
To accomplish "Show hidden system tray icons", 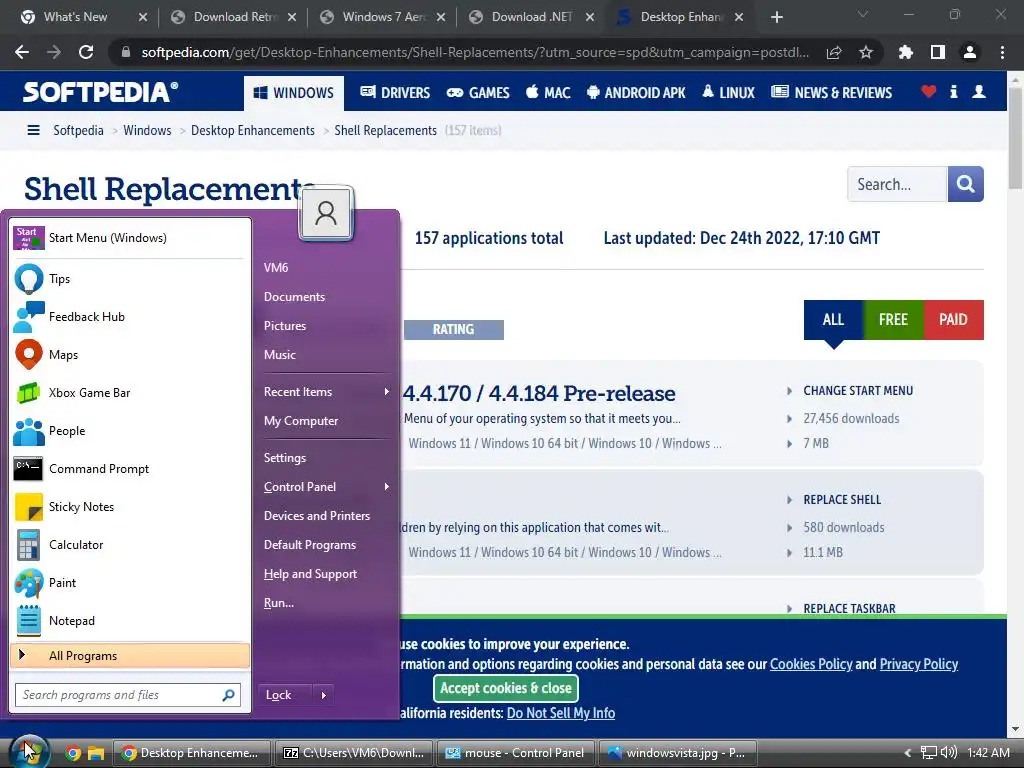I will (x=907, y=753).
